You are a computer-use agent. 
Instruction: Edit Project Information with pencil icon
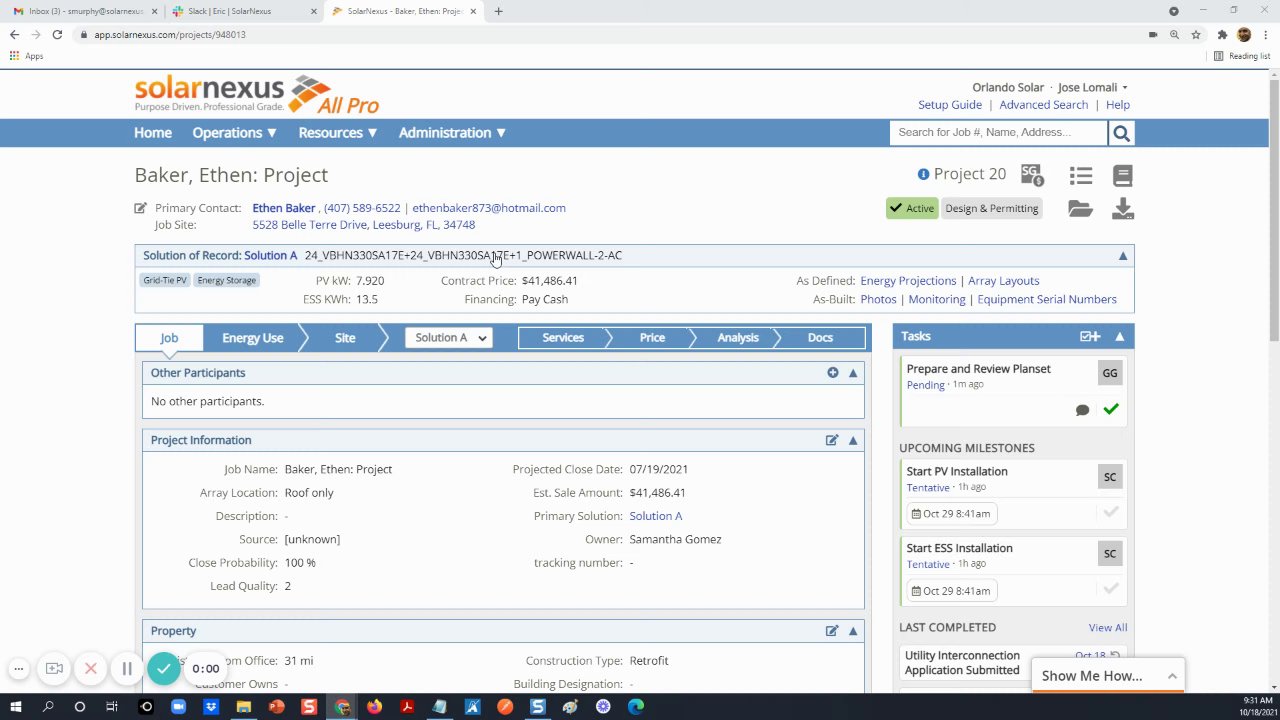pyautogui.click(x=832, y=440)
